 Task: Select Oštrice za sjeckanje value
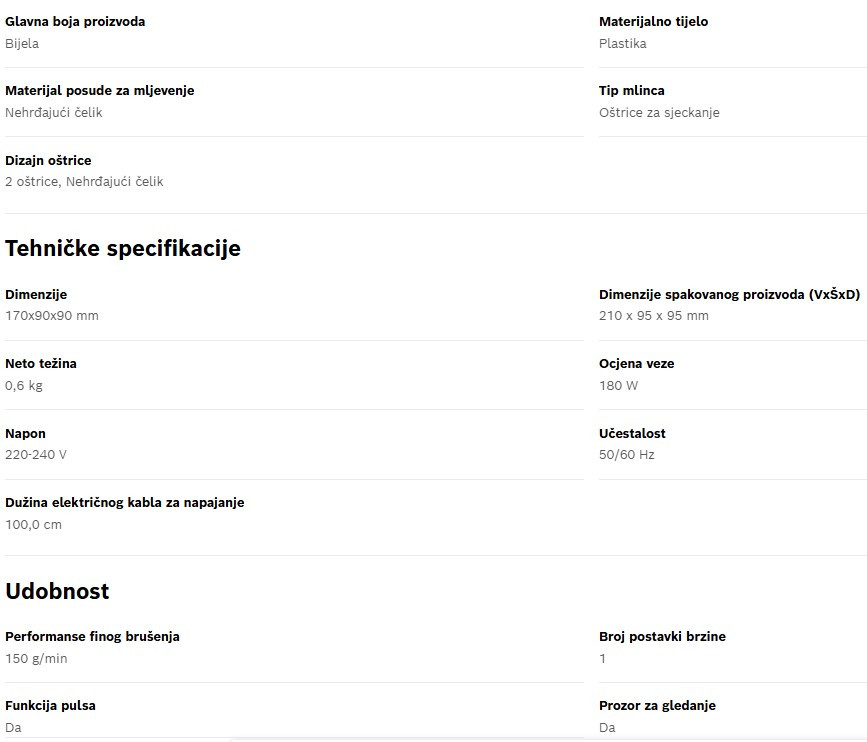click(x=659, y=113)
